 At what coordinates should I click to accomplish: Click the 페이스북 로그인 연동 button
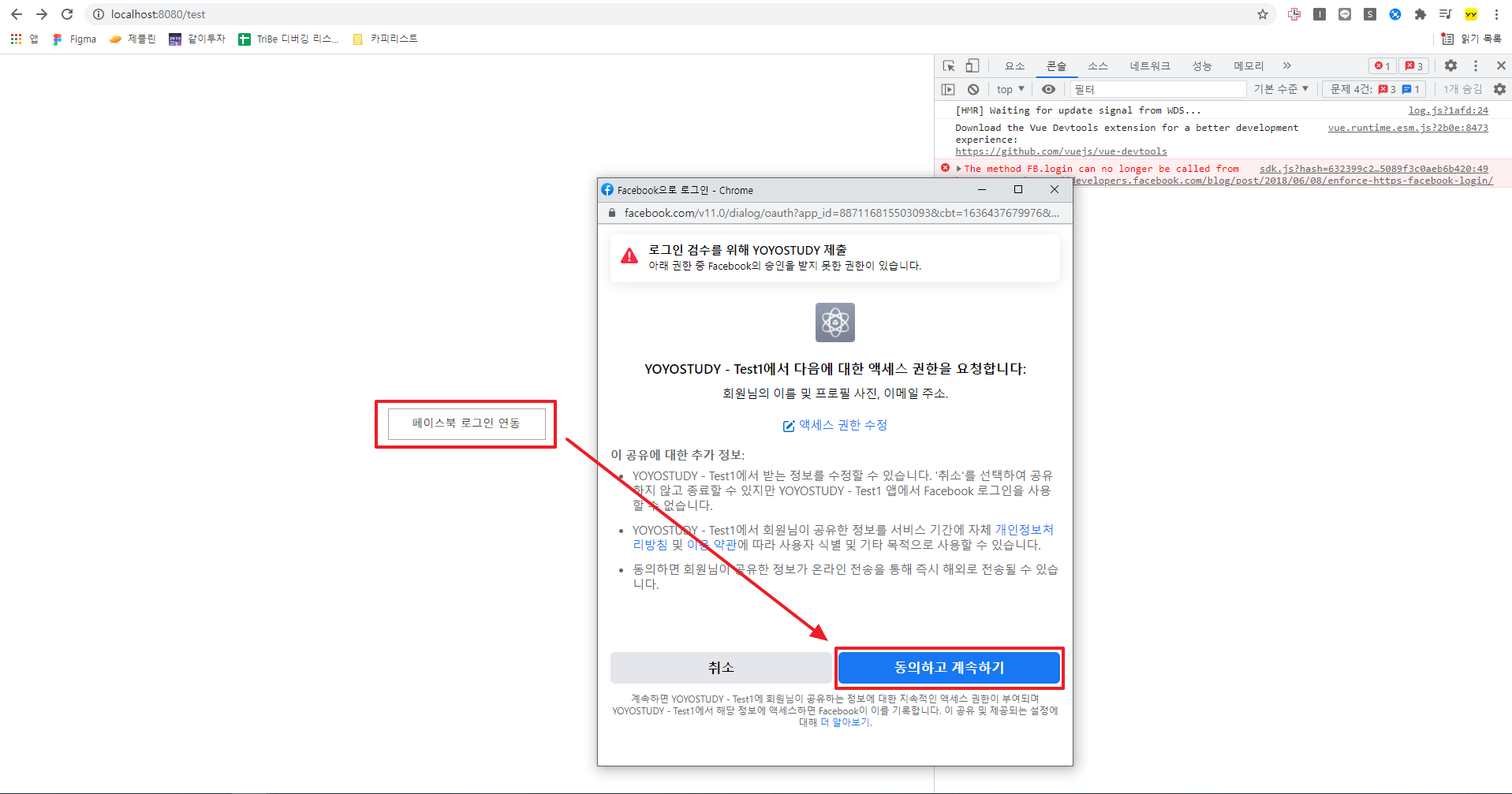click(466, 423)
